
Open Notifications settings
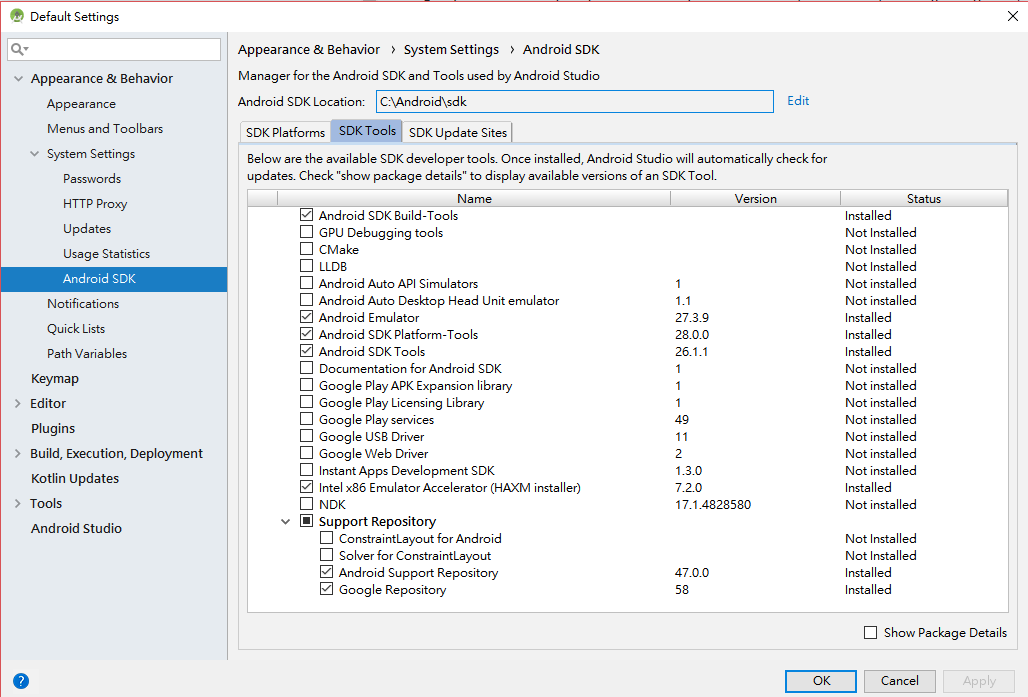pos(83,304)
